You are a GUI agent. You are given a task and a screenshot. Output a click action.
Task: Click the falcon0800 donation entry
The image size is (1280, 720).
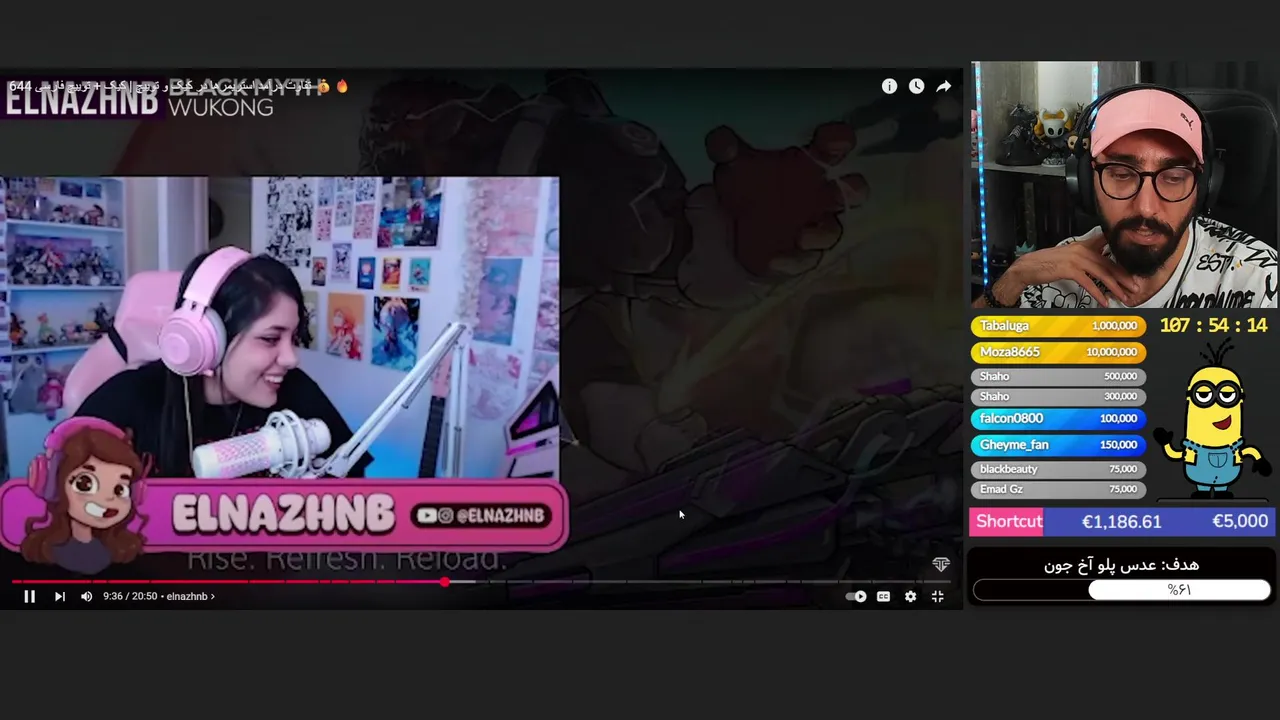point(1058,418)
